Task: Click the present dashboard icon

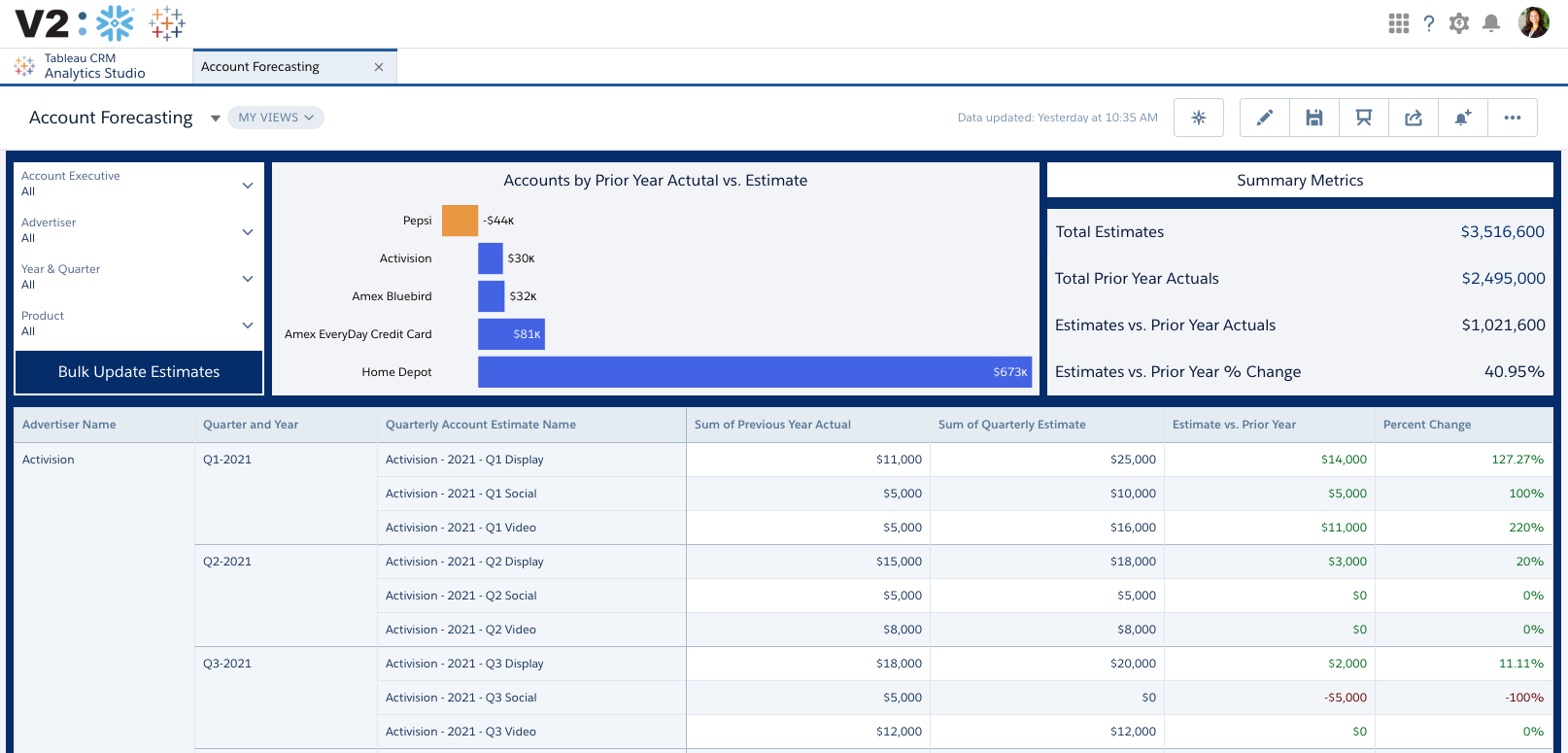Action: 1364,118
